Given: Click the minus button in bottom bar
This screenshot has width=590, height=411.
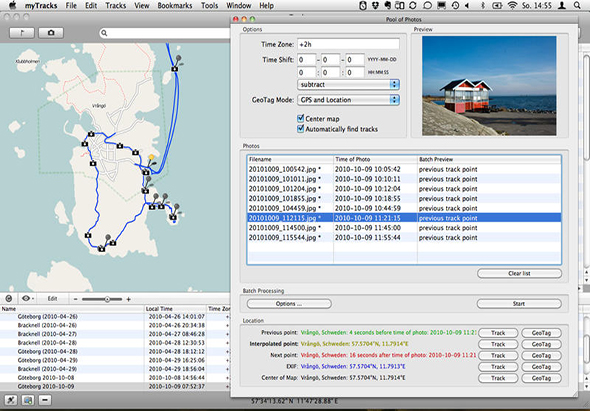Looking at the screenshot, I should click(45, 400).
